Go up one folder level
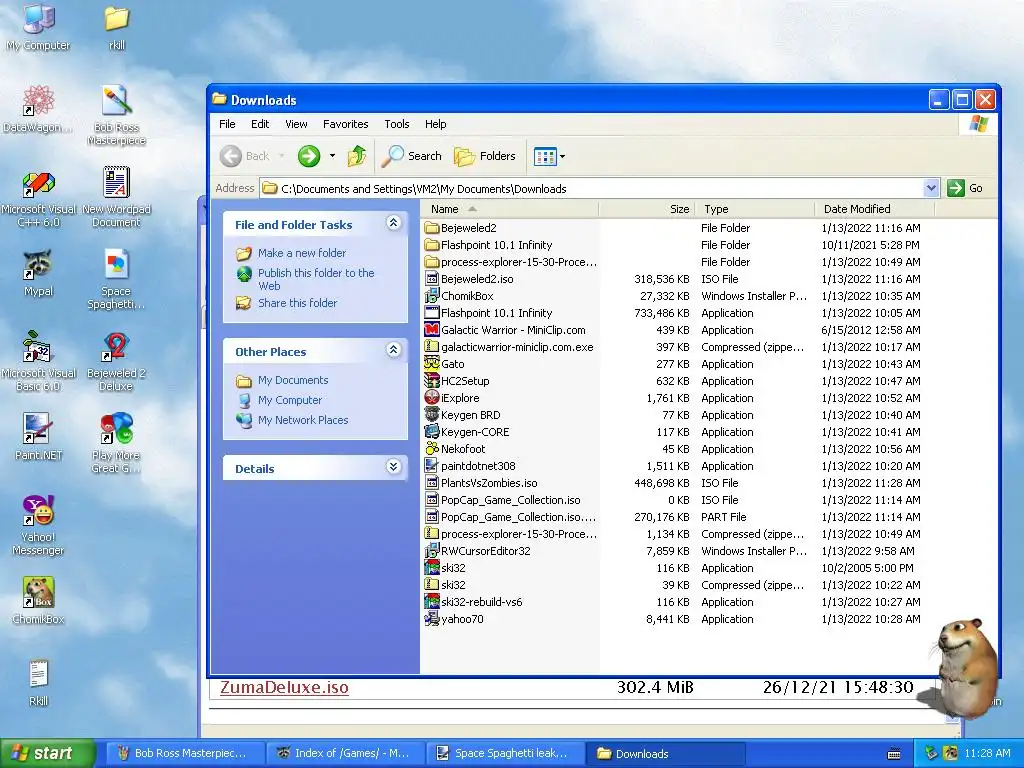This screenshot has width=1024, height=768. [357, 156]
